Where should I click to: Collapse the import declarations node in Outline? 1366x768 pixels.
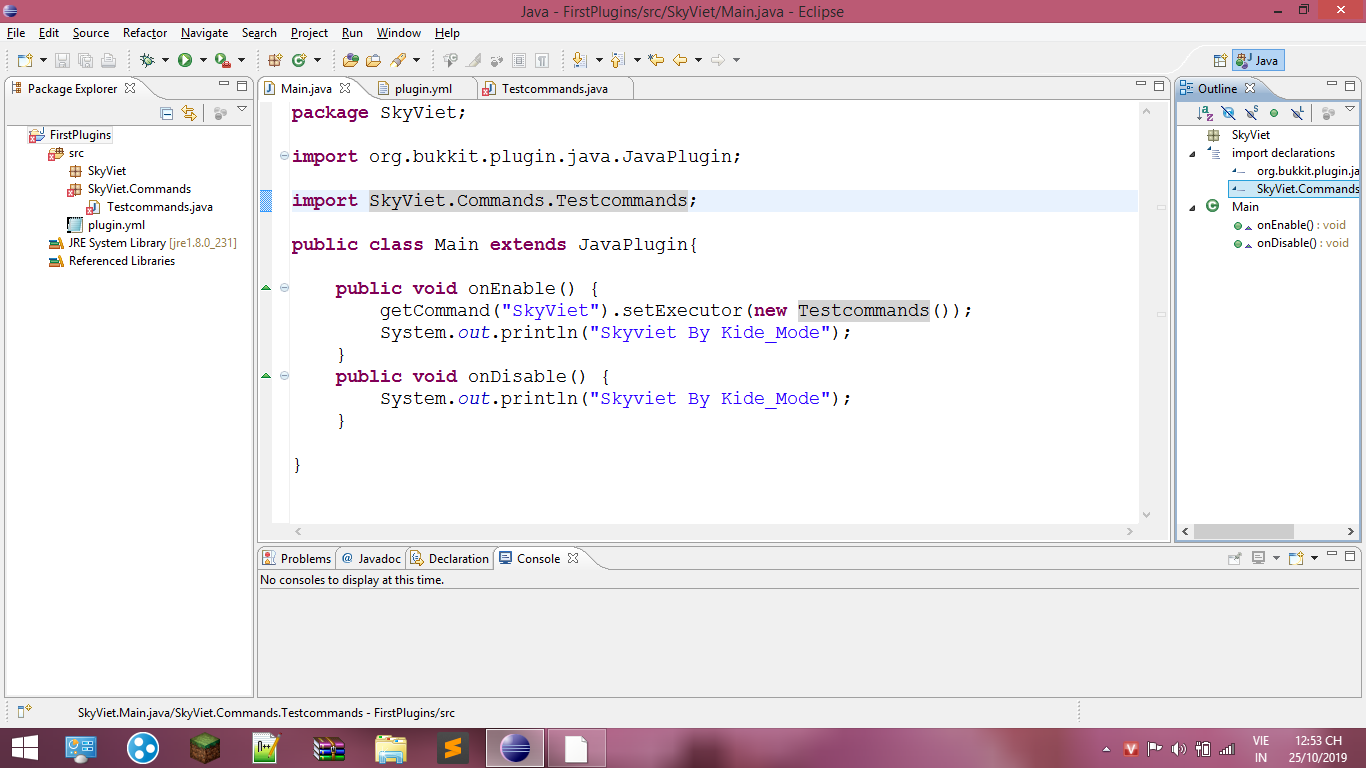point(1192,154)
